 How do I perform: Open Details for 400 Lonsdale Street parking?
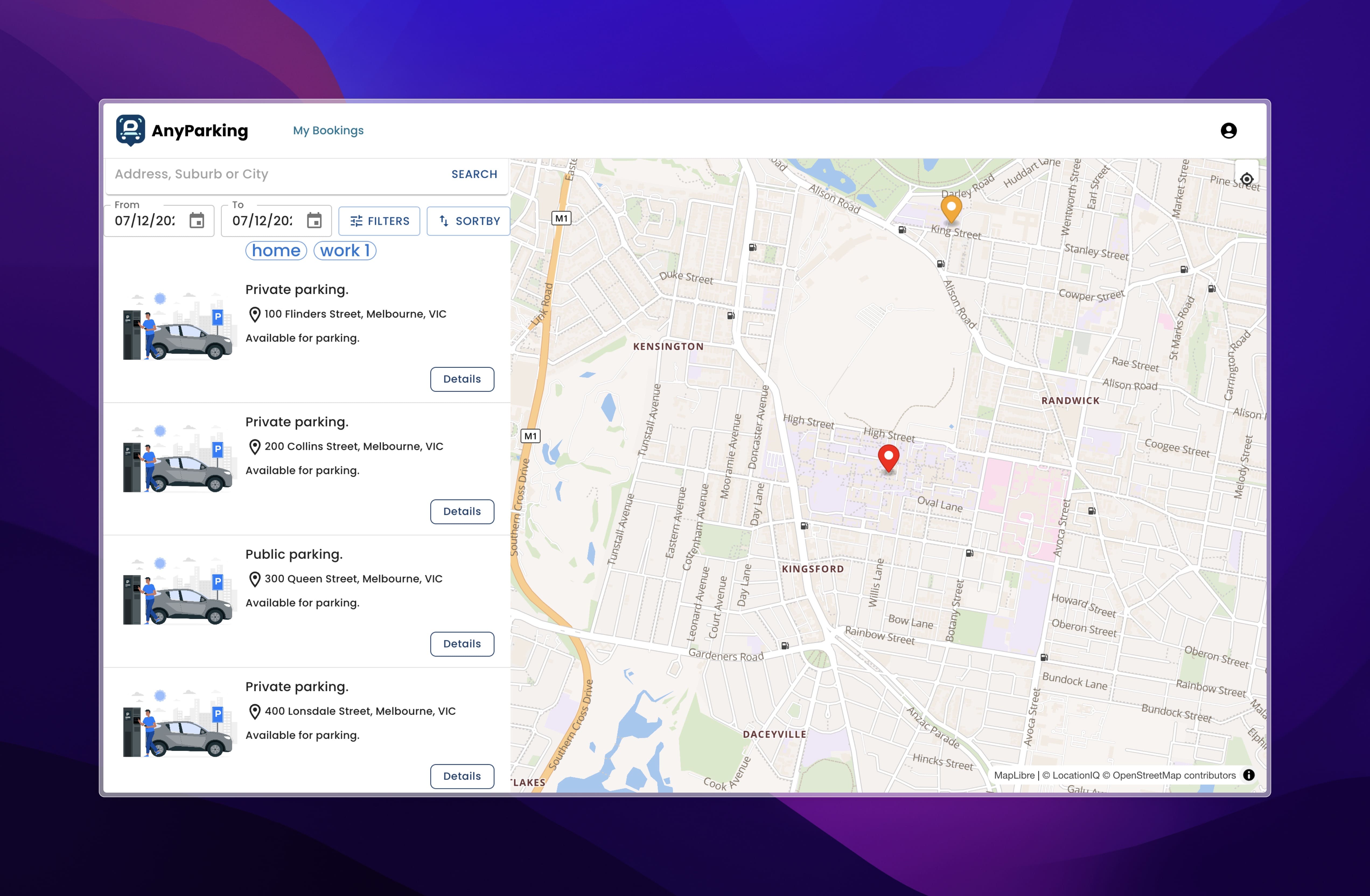462,776
